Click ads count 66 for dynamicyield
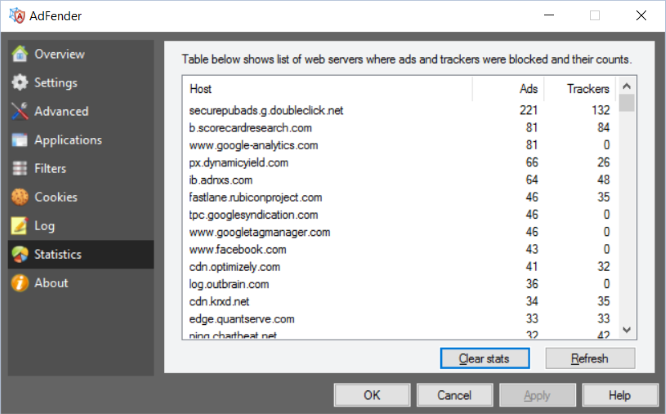Screen dimensions: 666x414 click(x=532, y=163)
